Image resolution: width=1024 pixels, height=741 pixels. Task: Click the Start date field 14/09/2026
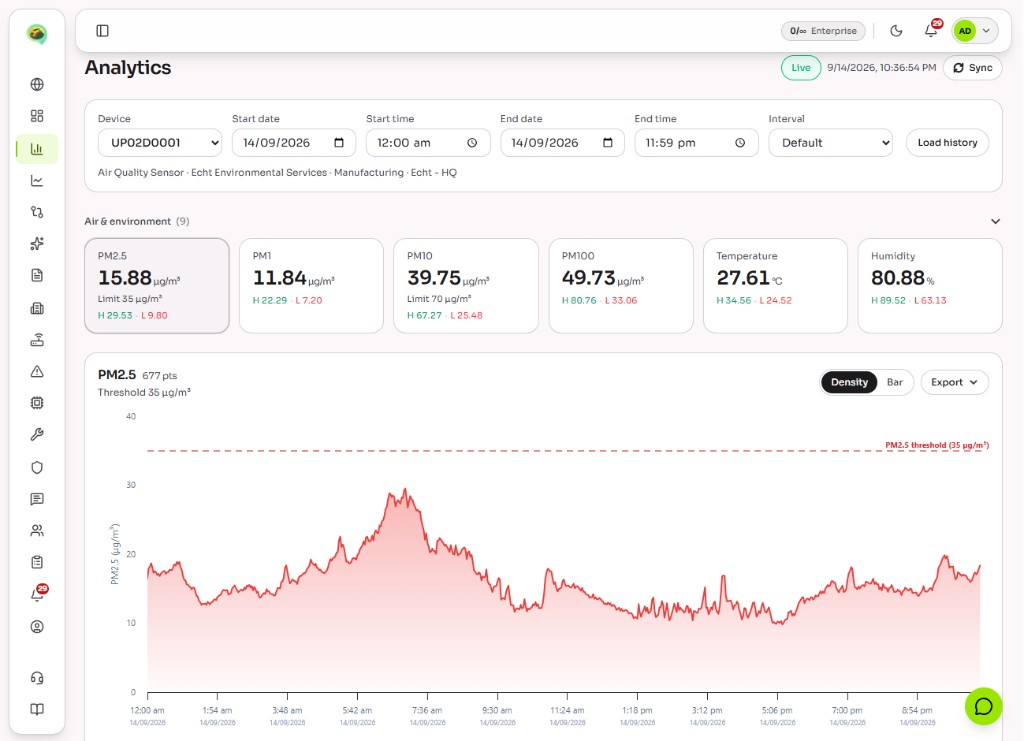(x=294, y=142)
